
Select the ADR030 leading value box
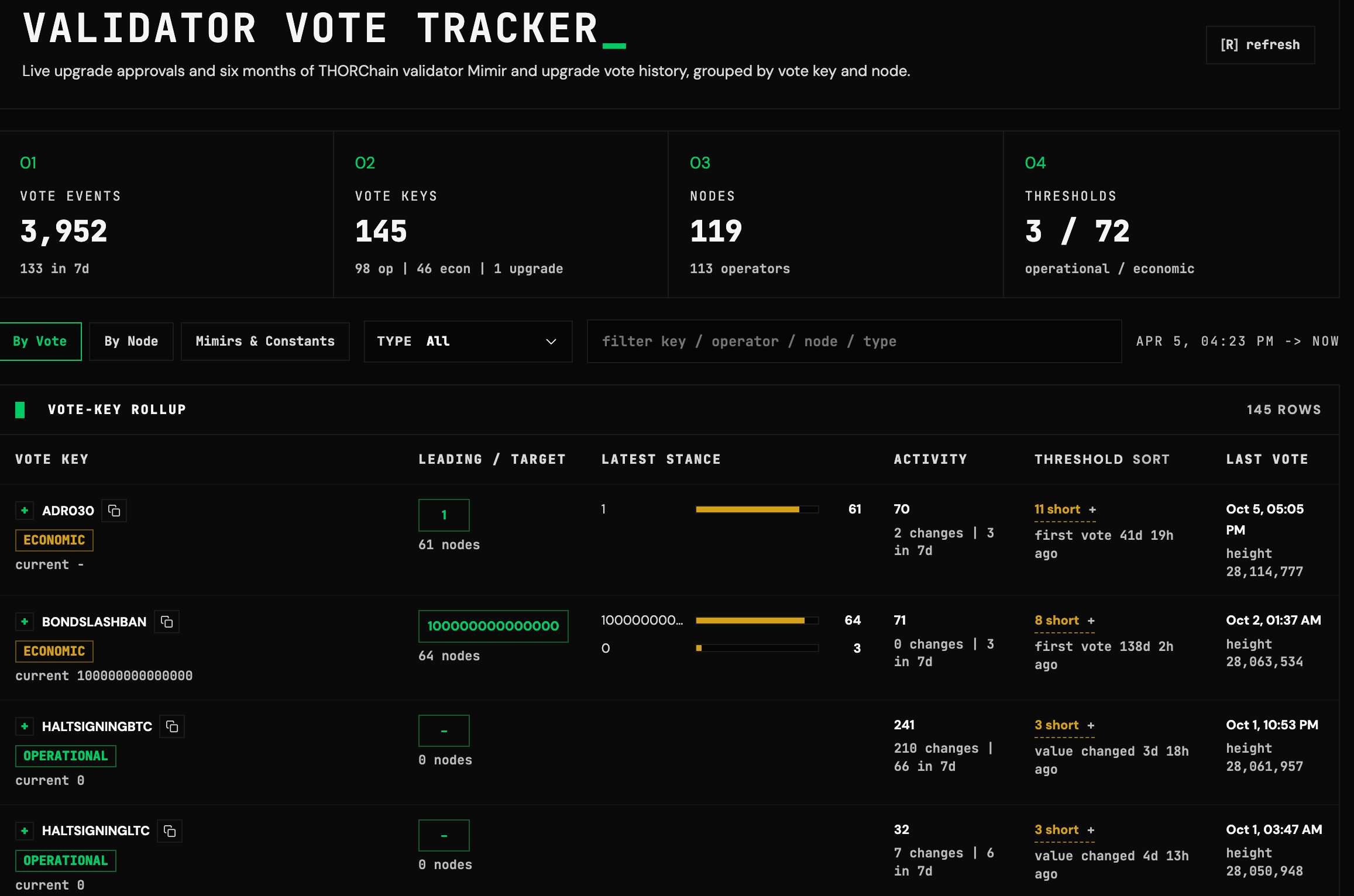point(444,515)
